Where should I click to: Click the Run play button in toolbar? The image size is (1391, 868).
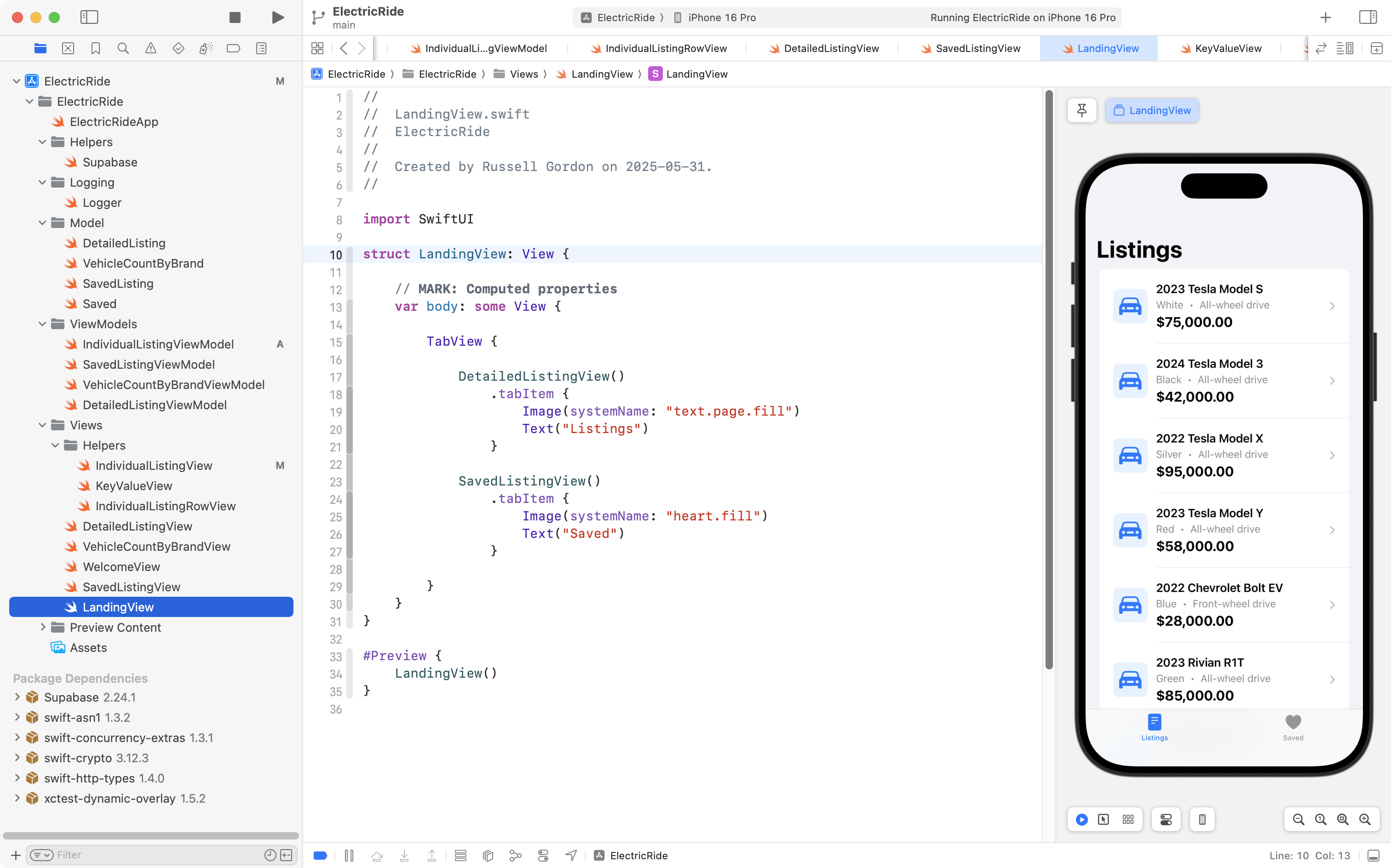point(277,17)
